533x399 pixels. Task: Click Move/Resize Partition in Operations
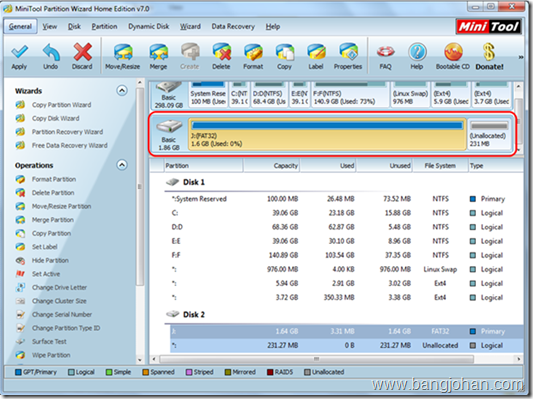62,206
